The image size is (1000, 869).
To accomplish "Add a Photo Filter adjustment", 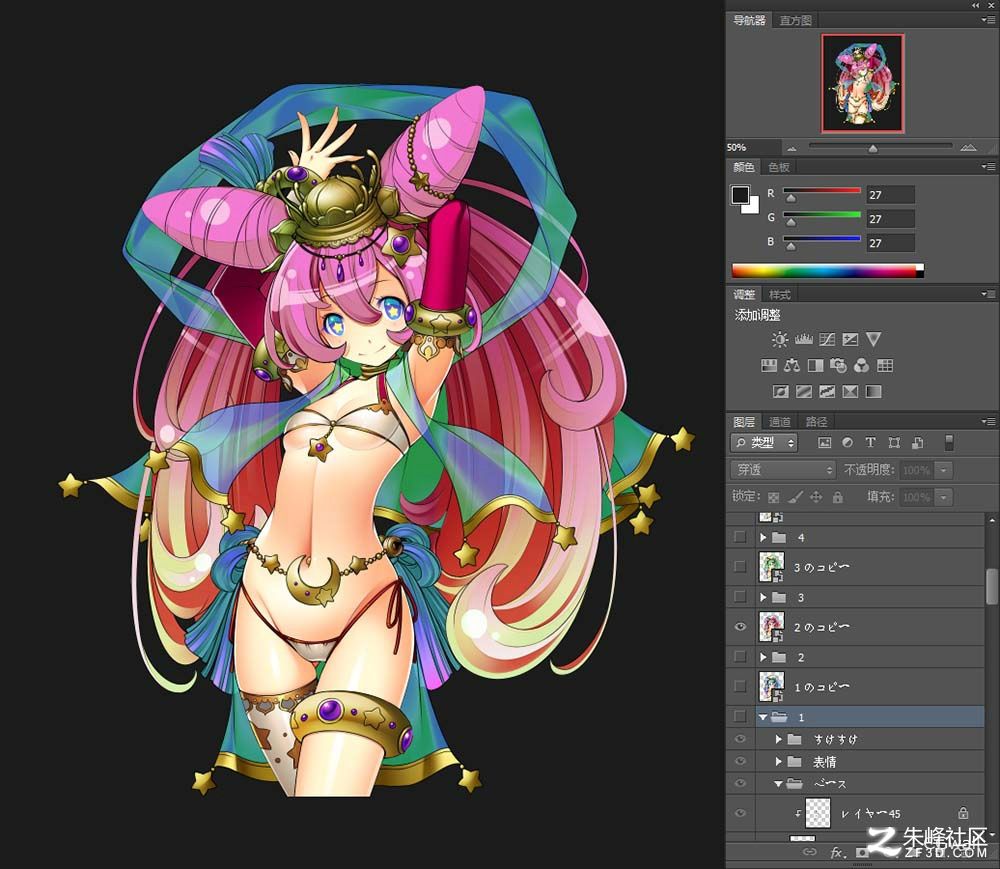I will click(838, 365).
